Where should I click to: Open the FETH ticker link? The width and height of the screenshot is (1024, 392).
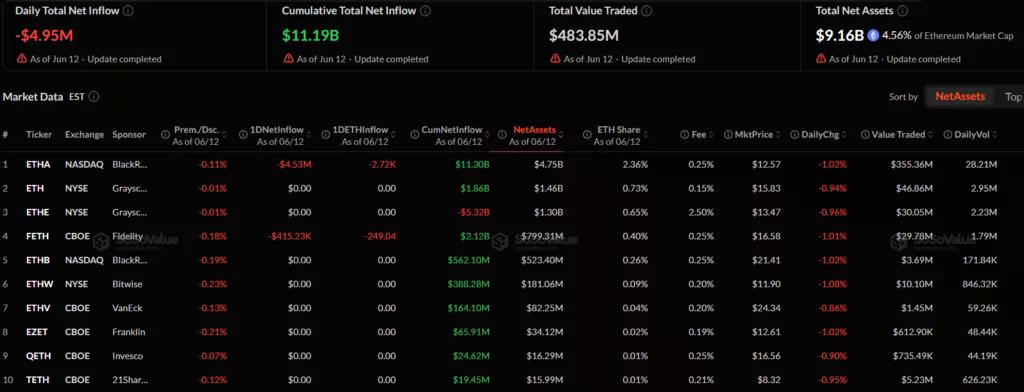click(x=38, y=236)
